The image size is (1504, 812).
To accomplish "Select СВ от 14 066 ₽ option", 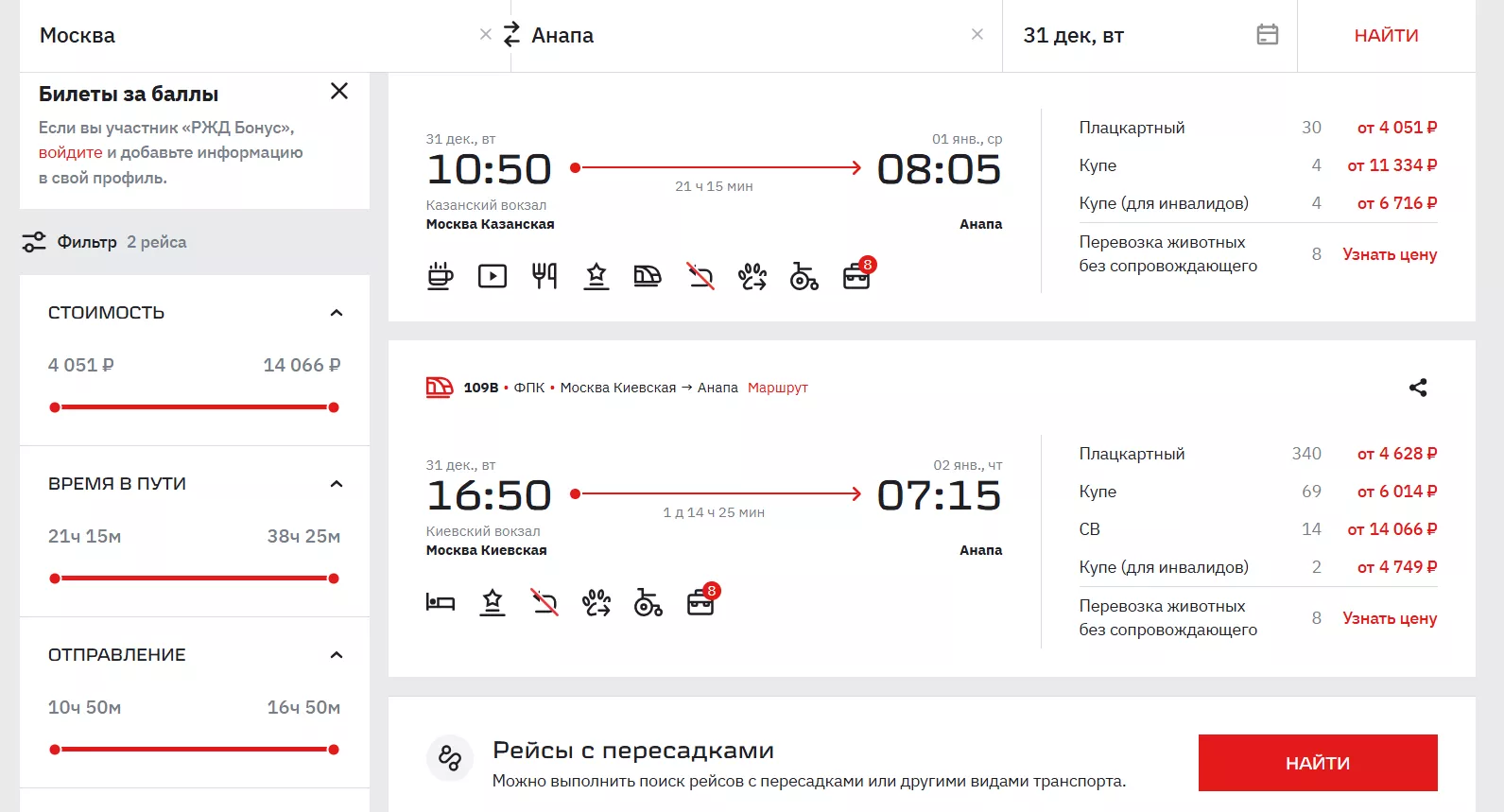I will (1258, 529).
